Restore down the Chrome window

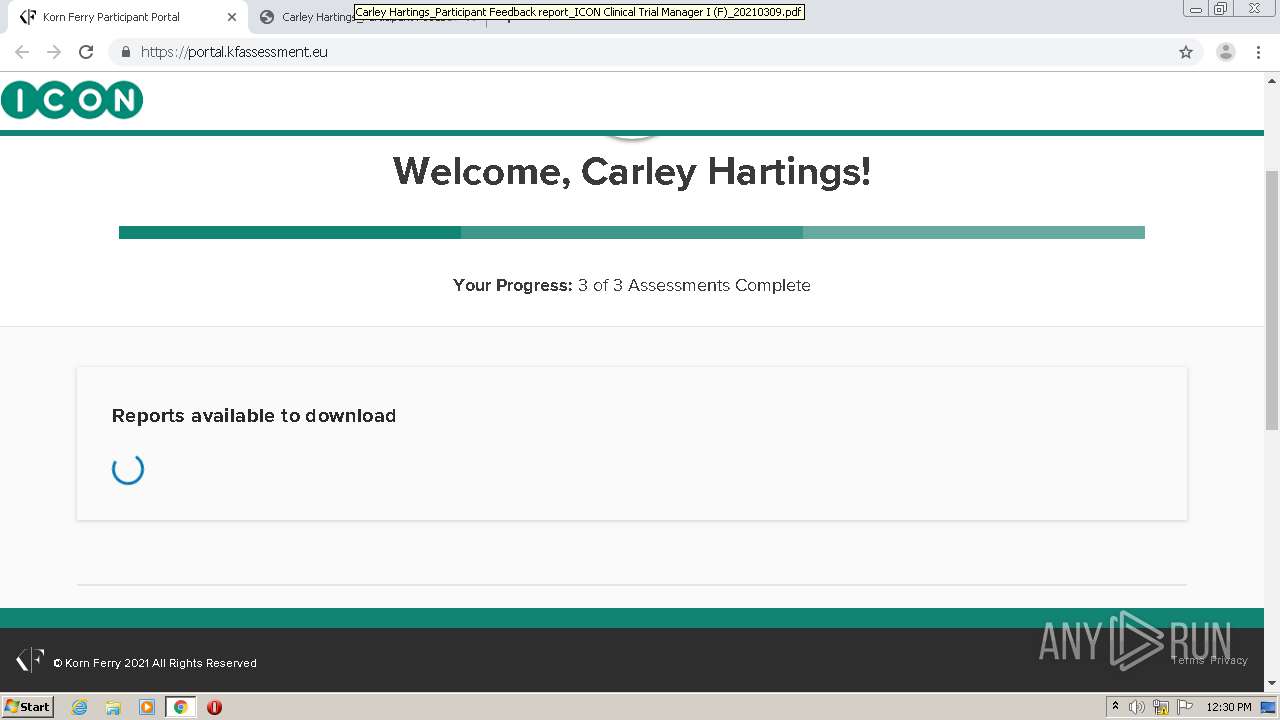(x=1221, y=9)
